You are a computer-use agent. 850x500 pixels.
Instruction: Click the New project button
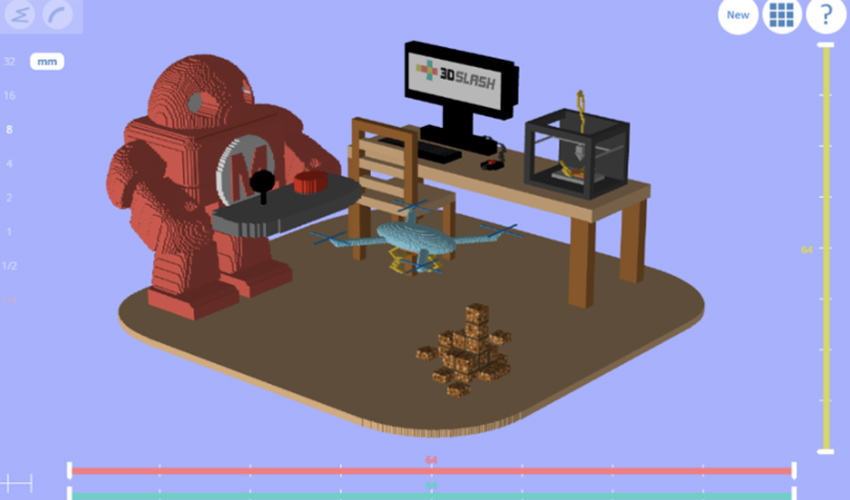click(x=738, y=15)
